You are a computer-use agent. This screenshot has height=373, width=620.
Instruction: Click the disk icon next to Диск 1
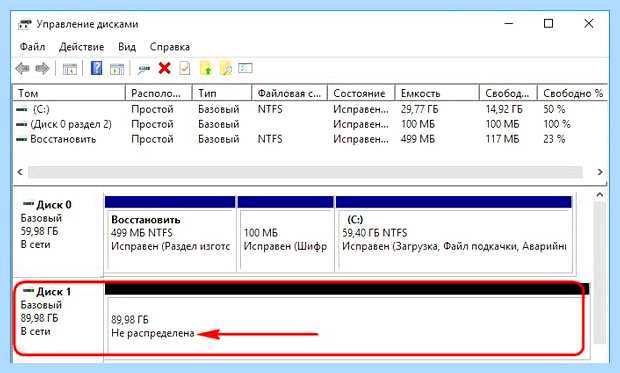tap(28, 291)
